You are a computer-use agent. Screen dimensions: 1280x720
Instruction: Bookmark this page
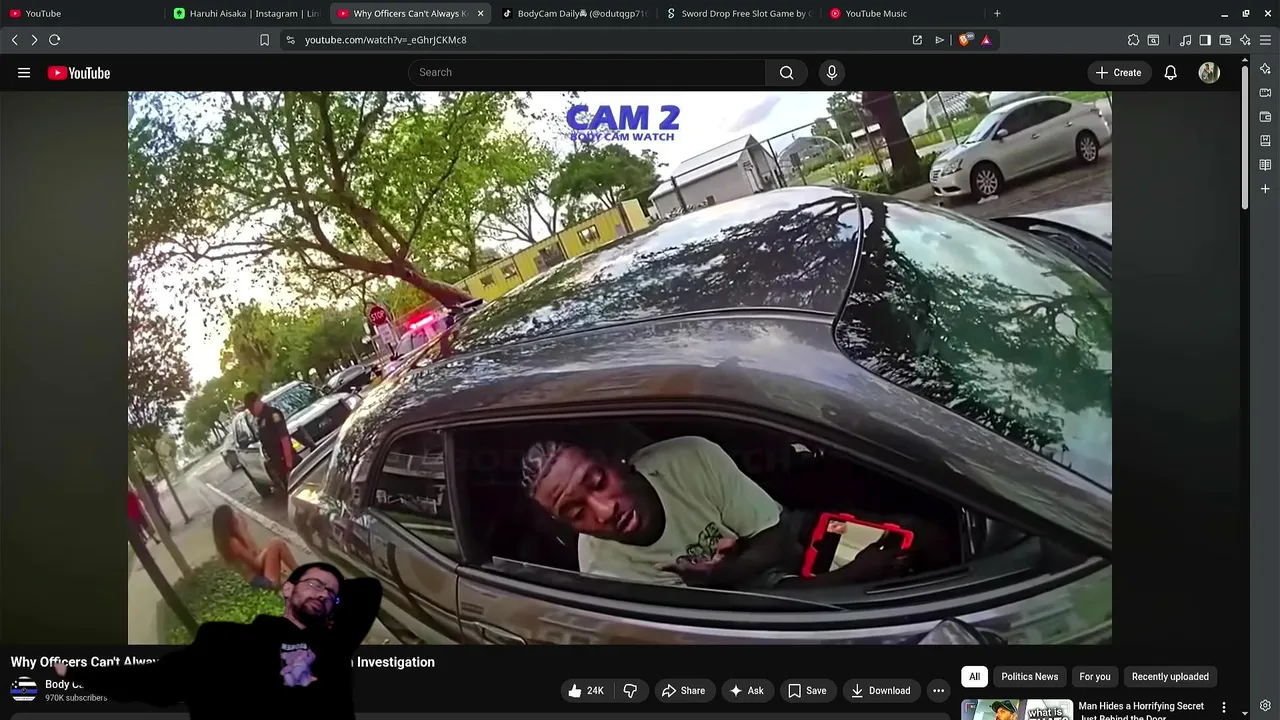(x=264, y=40)
